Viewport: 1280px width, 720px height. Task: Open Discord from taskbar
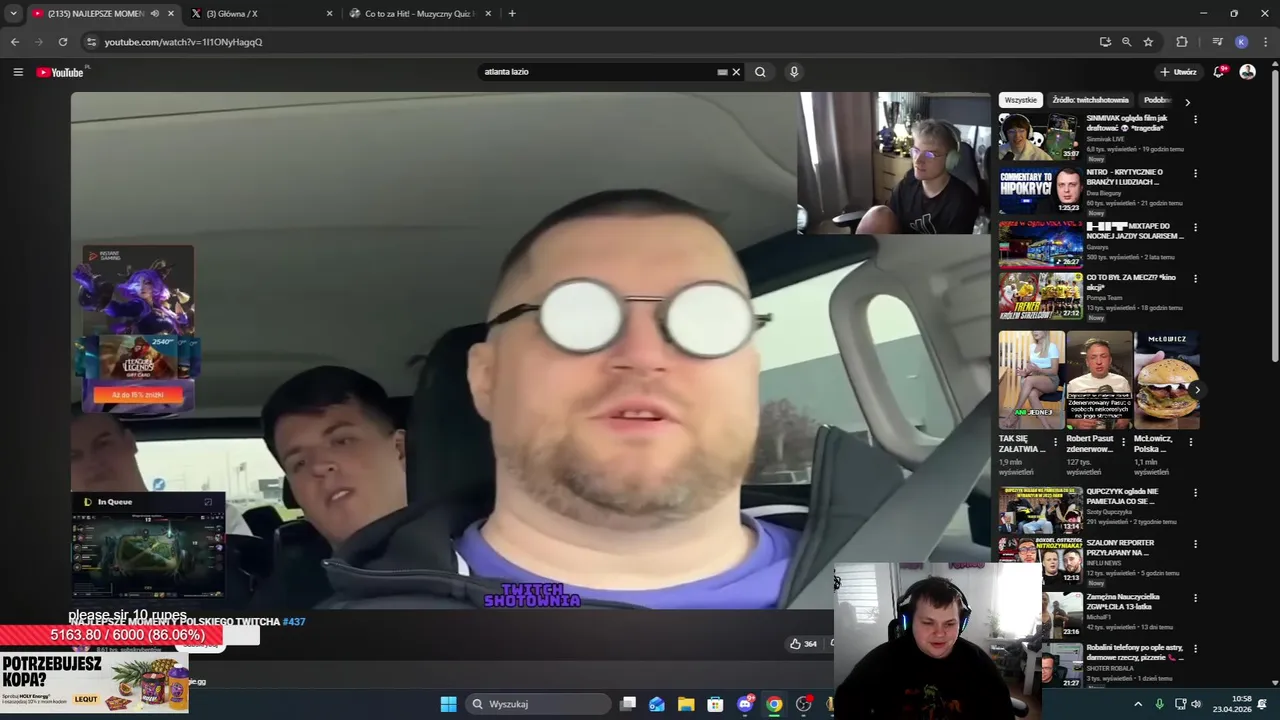click(745, 704)
